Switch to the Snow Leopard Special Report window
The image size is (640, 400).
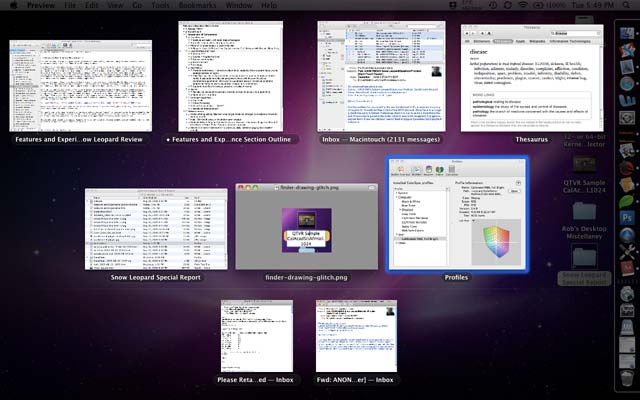pyautogui.click(x=156, y=229)
